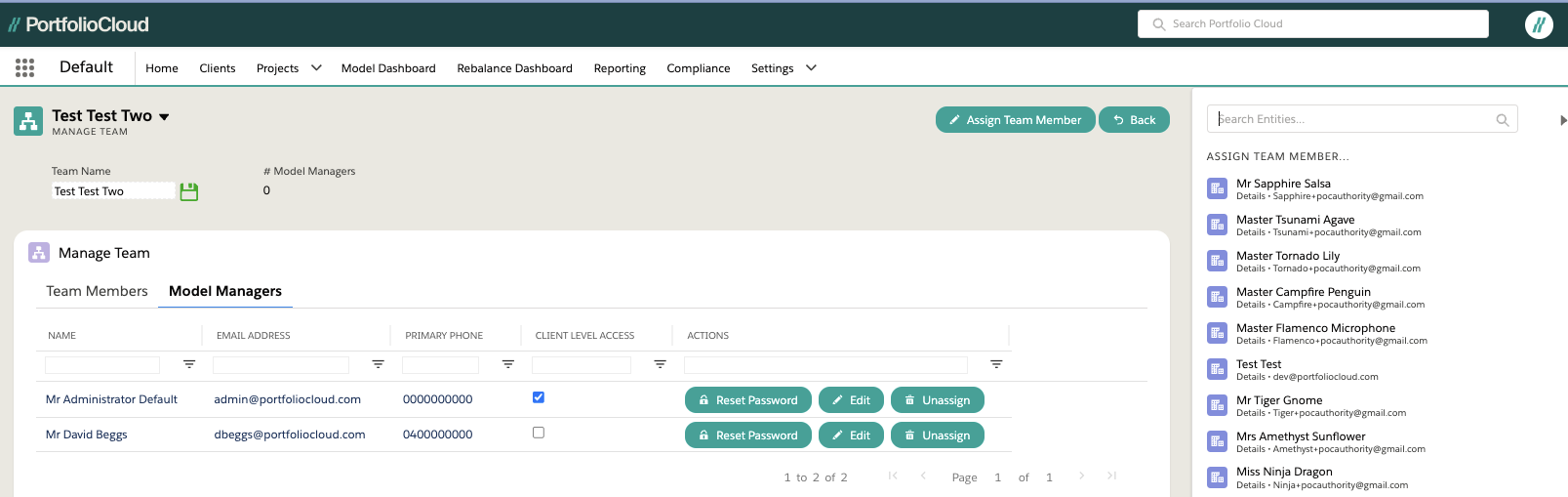
Task: Open the Mr Administrator Default name link
Action: [x=111, y=399]
